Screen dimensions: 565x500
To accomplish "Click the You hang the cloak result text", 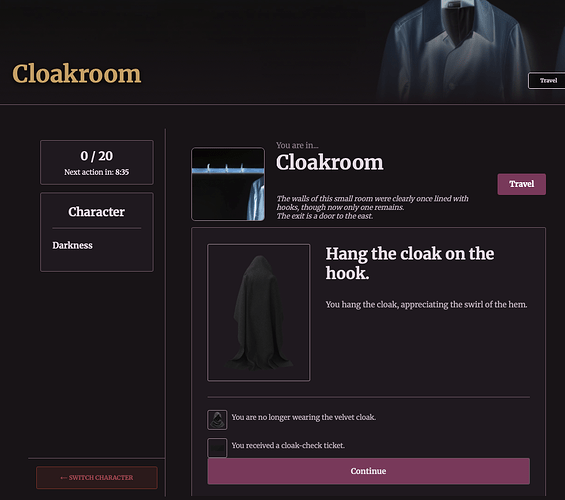I will click(426, 305).
